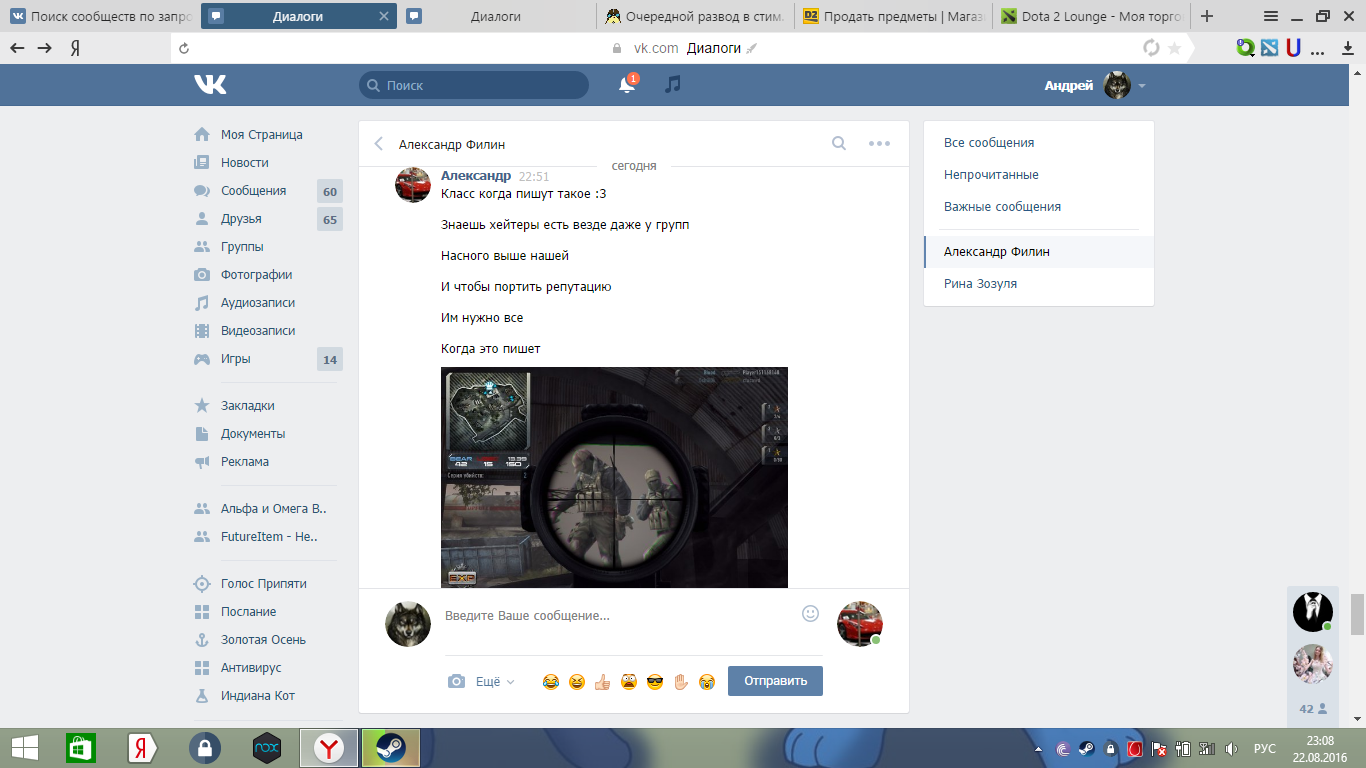Insert the squinting laugh emoji

click(577, 682)
